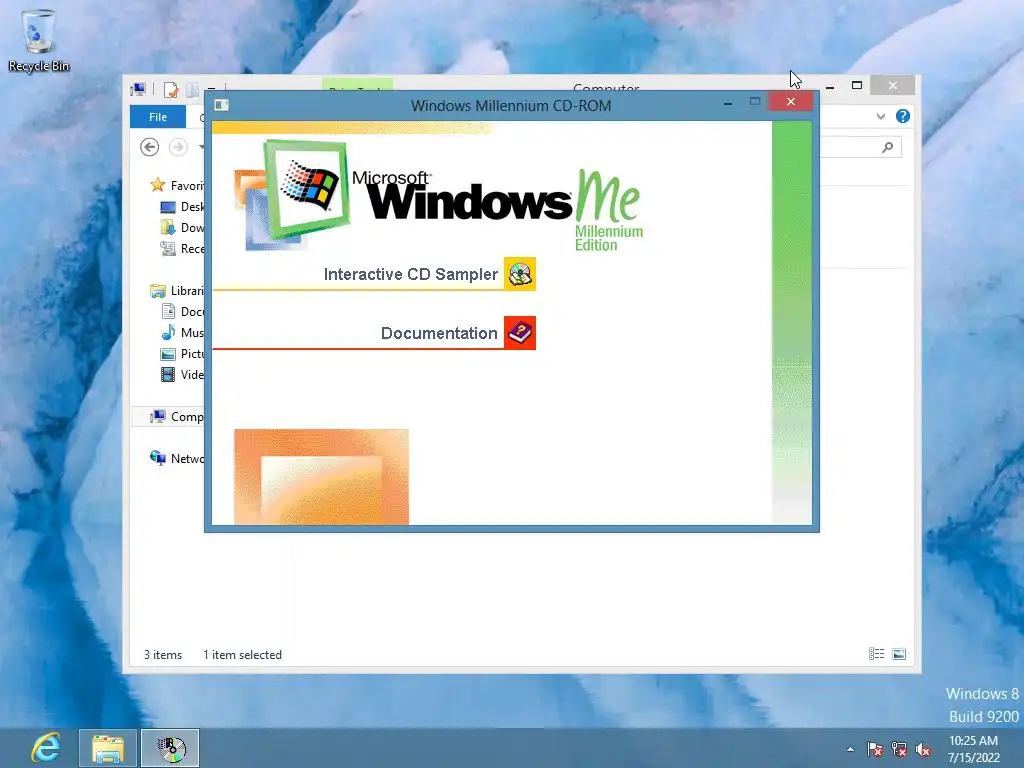Select Libraries in the navigation pane
1024x768 pixels.
(x=177, y=291)
